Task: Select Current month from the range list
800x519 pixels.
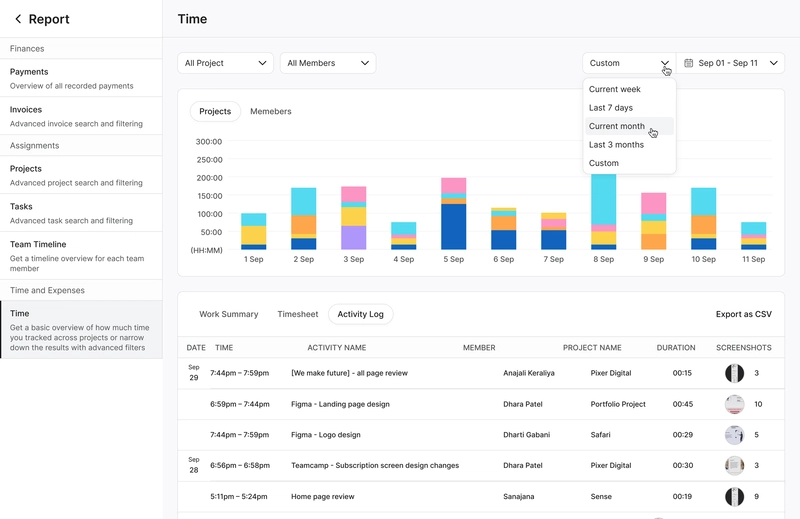Action: pyautogui.click(x=617, y=126)
